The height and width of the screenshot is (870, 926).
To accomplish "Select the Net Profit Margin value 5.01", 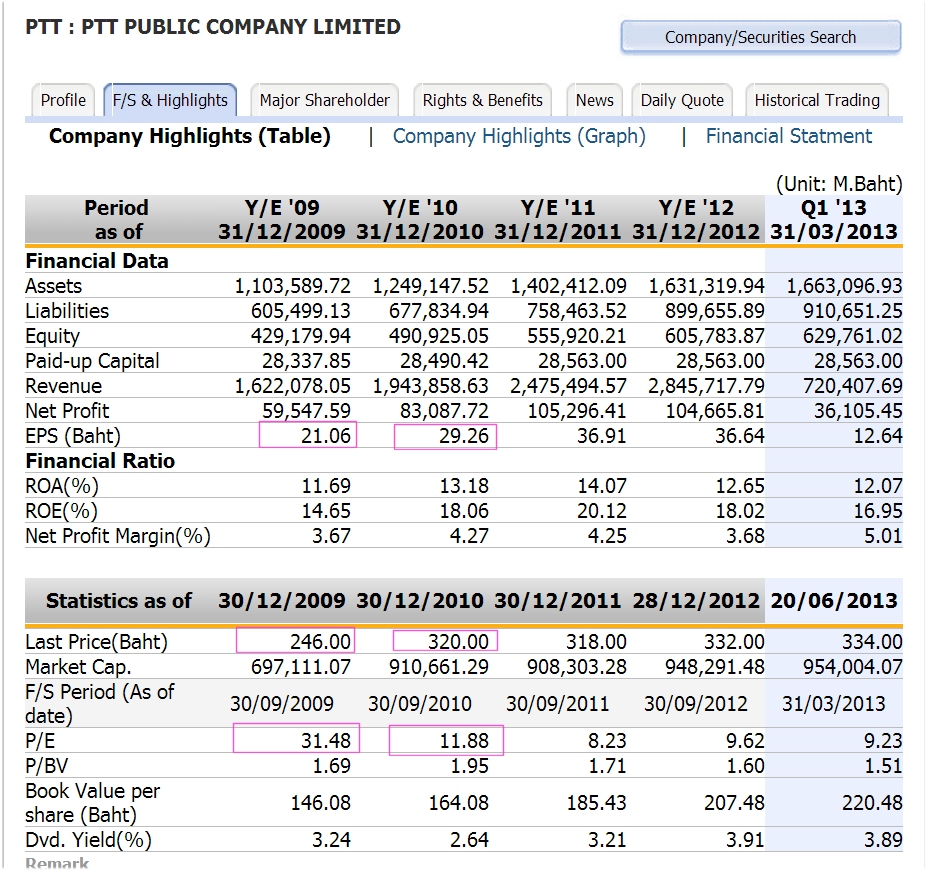I will (x=883, y=536).
